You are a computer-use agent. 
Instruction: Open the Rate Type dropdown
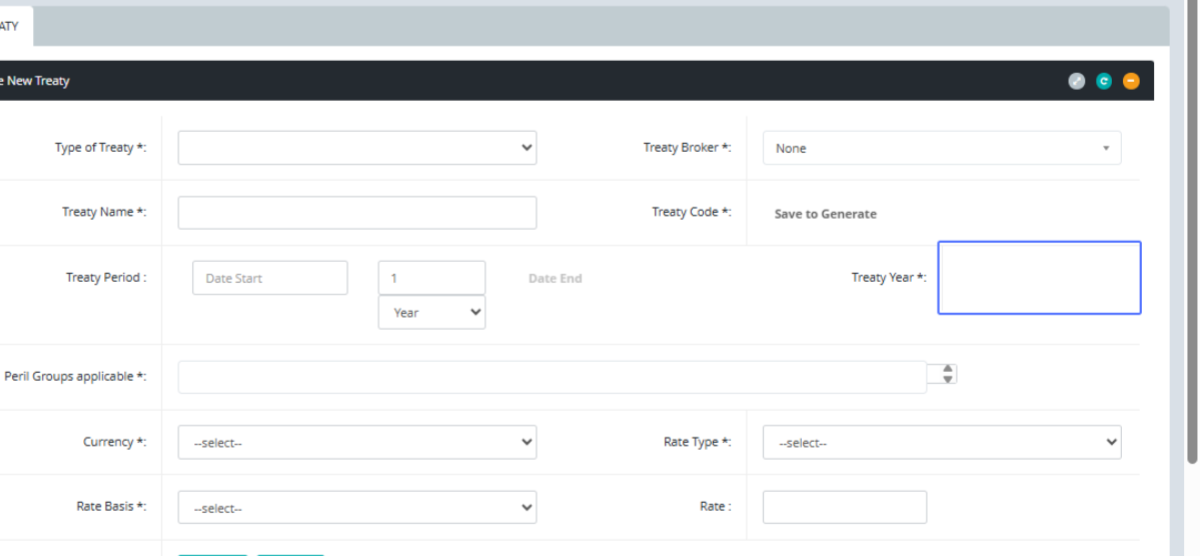click(941, 442)
